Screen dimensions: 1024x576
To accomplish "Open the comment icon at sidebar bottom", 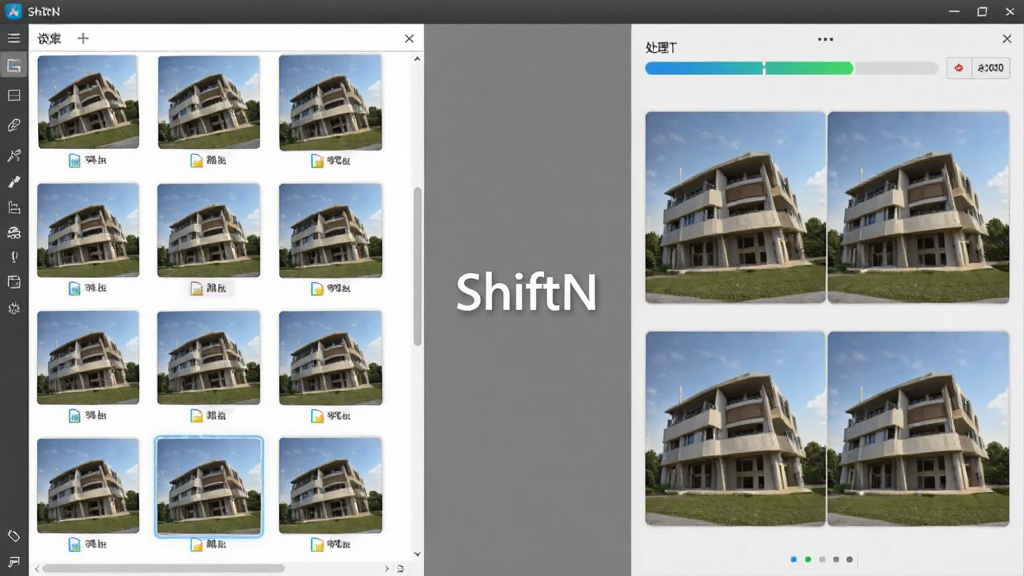I will 14,562.
